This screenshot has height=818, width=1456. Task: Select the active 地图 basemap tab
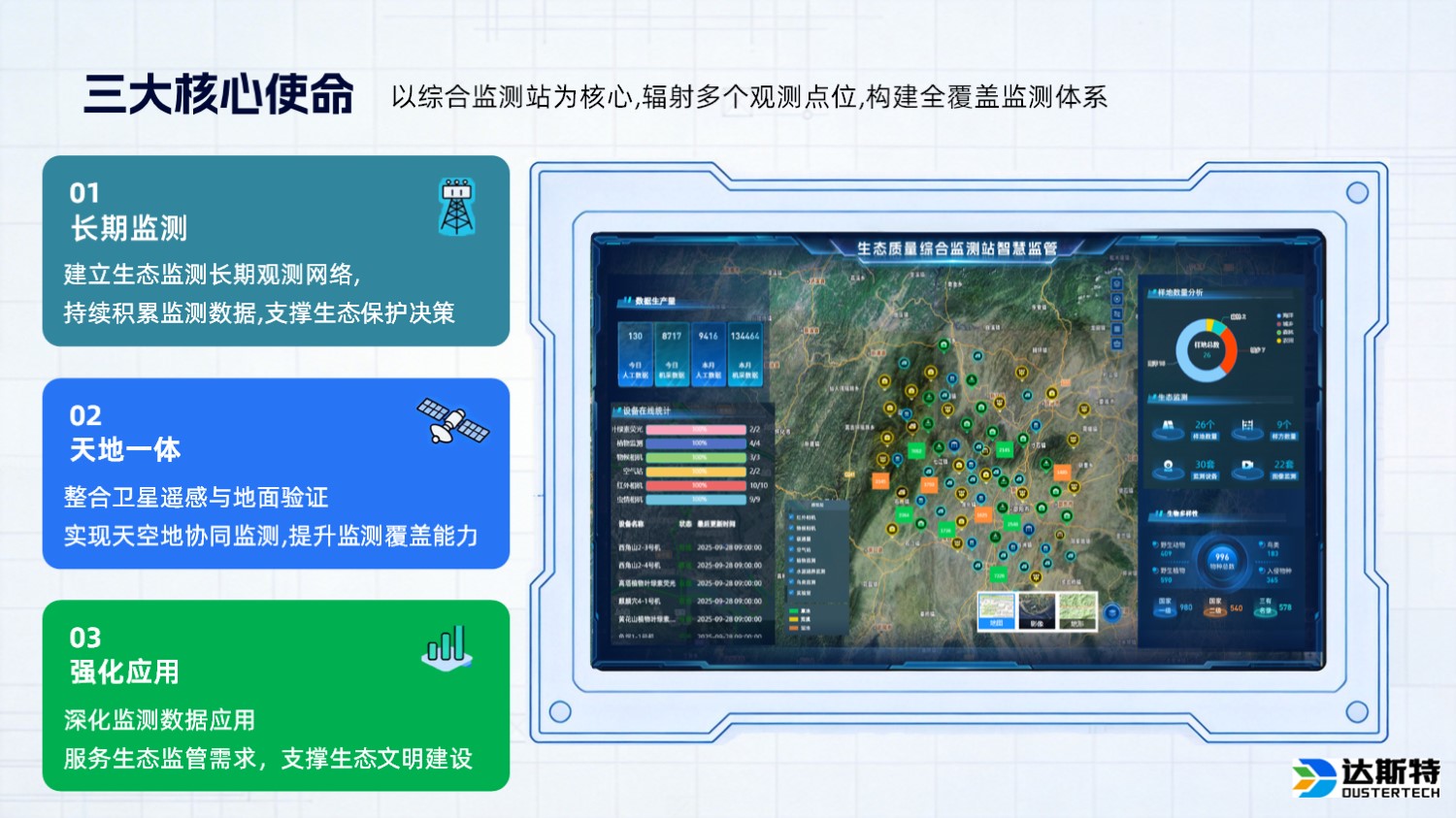point(996,611)
